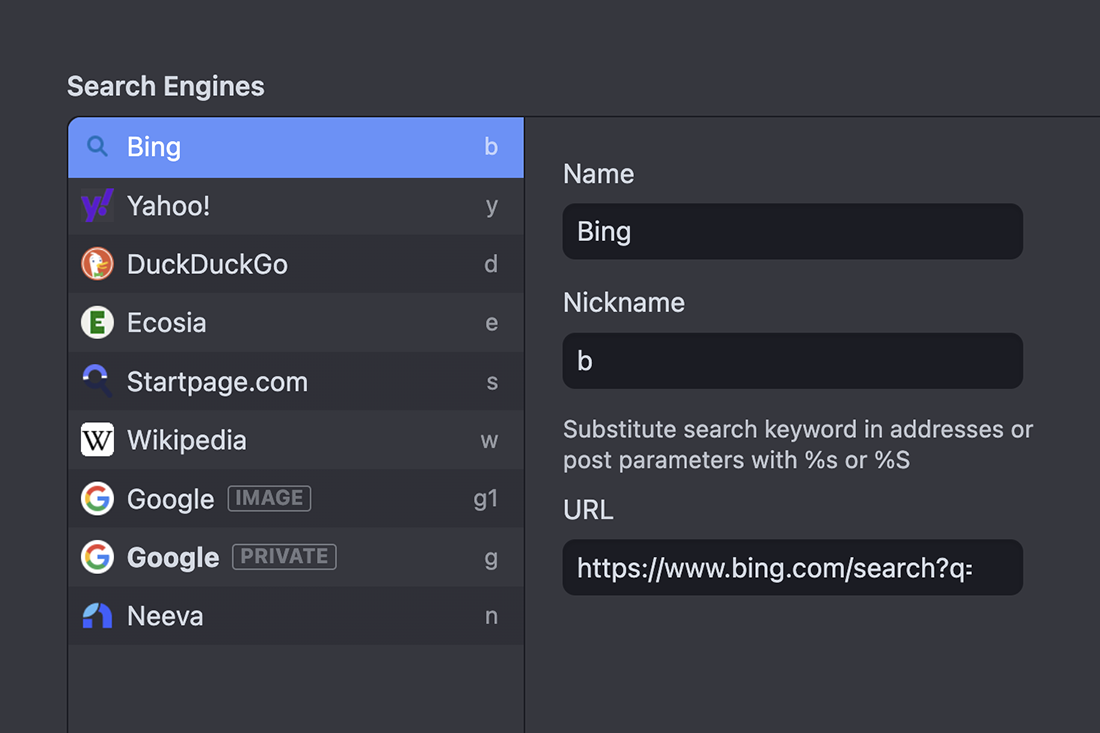1100x733 pixels.
Task: Click the 'Substitute search keyword' help text
Action: (x=798, y=445)
